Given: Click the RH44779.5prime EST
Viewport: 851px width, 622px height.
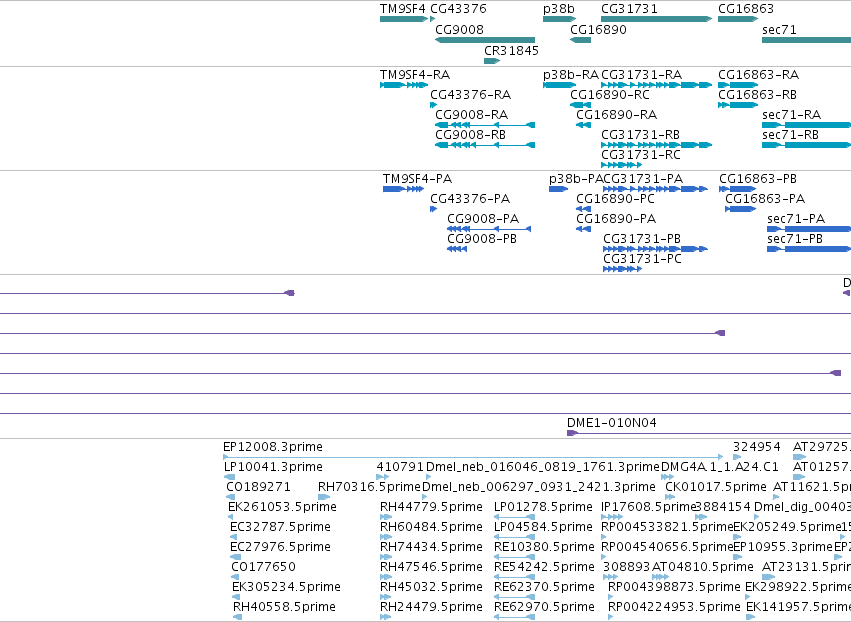Looking at the screenshot, I should pyautogui.click(x=385, y=517).
